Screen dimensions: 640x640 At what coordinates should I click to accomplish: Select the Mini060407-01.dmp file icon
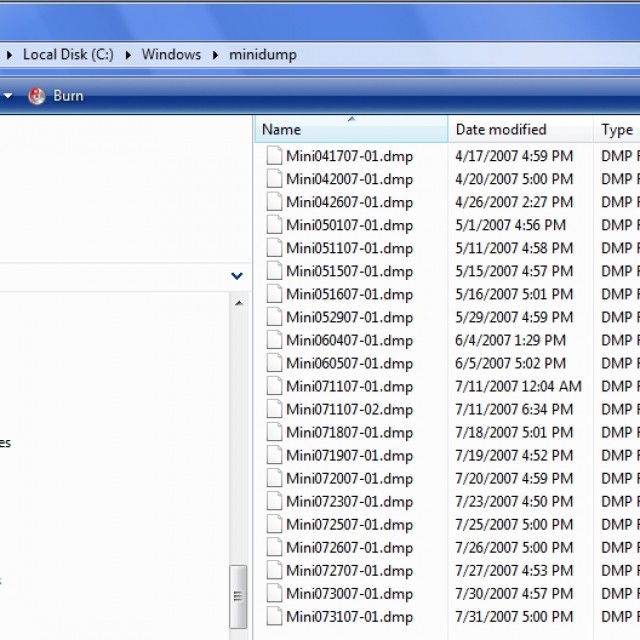pyautogui.click(x=275, y=340)
